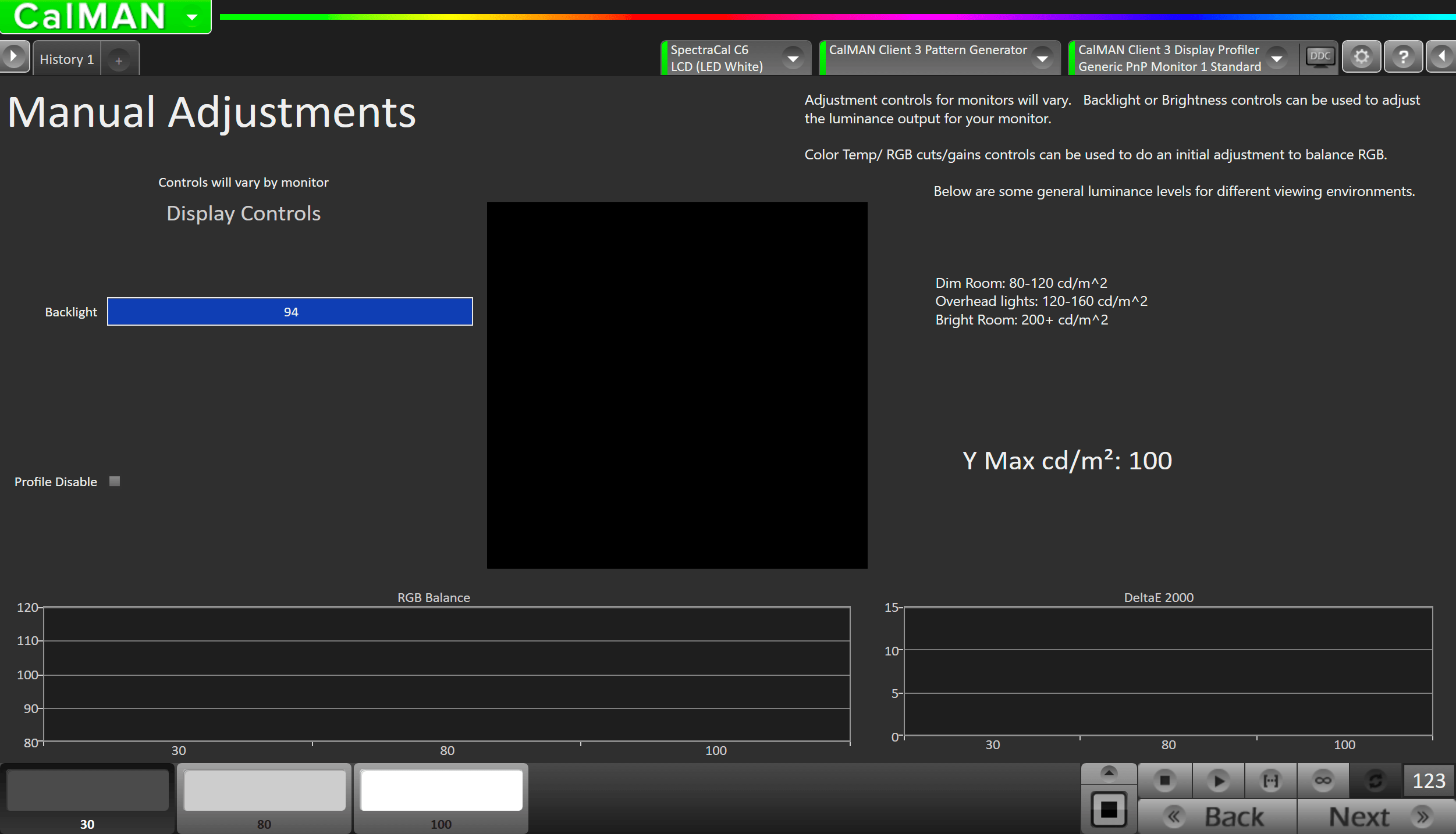1456x834 pixels.
Task: Click the read series bracket icon
Action: [x=1270, y=780]
